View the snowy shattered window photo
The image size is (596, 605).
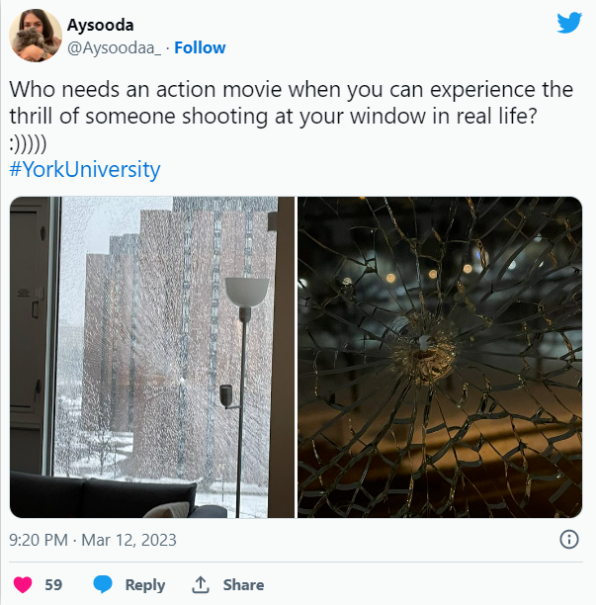tap(152, 357)
